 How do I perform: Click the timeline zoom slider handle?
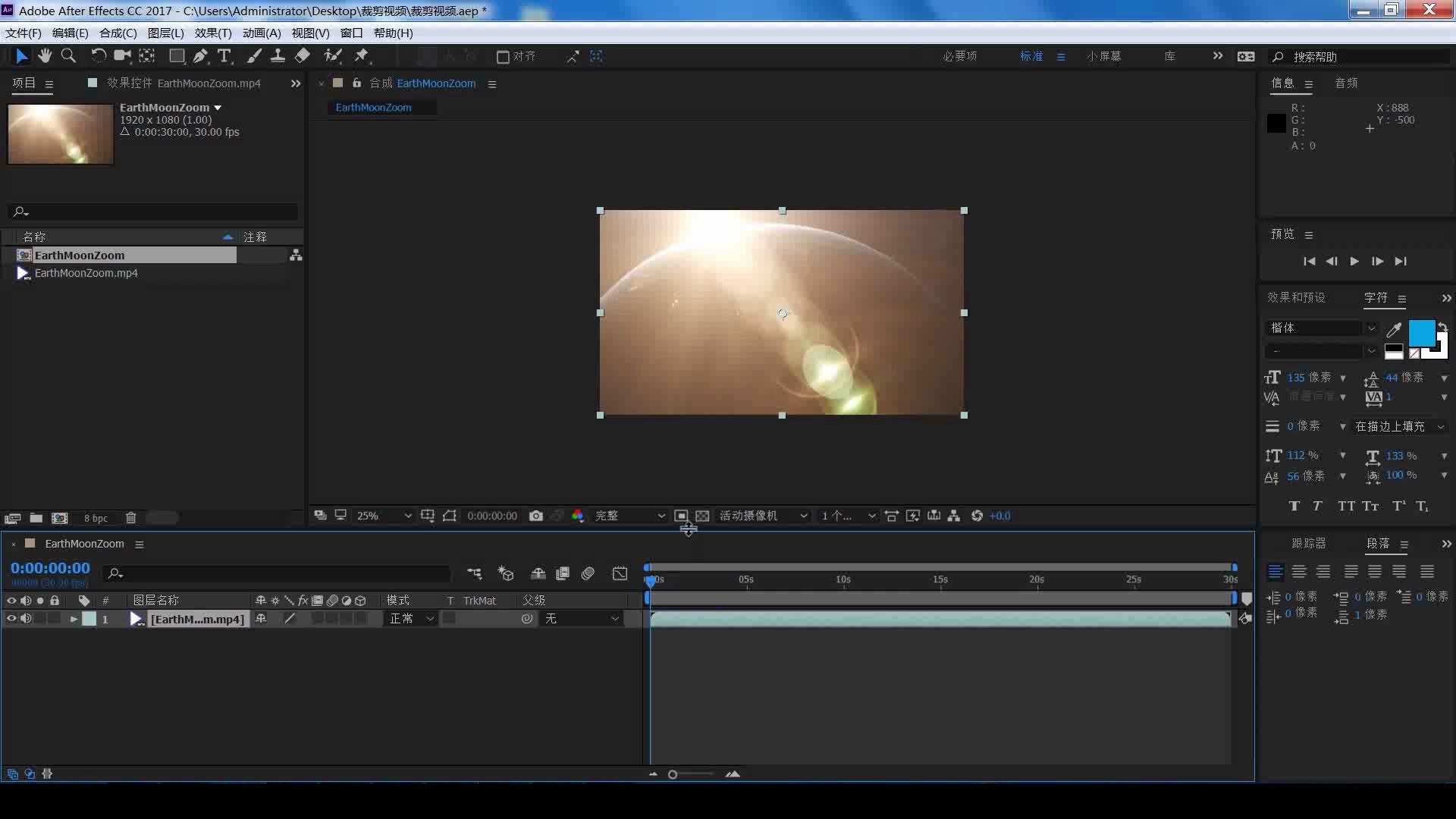[x=672, y=774]
